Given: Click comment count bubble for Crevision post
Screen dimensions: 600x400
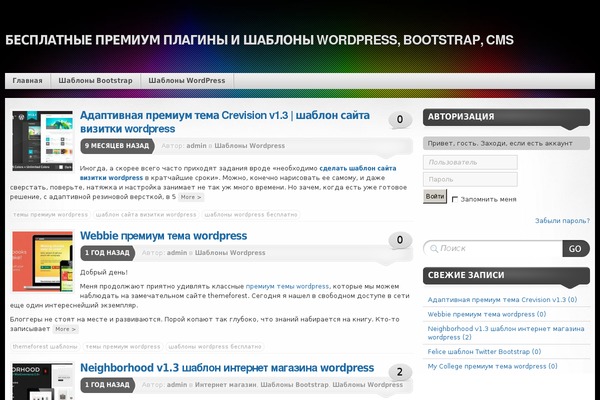Looking at the screenshot, I should pyautogui.click(x=400, y=119).
